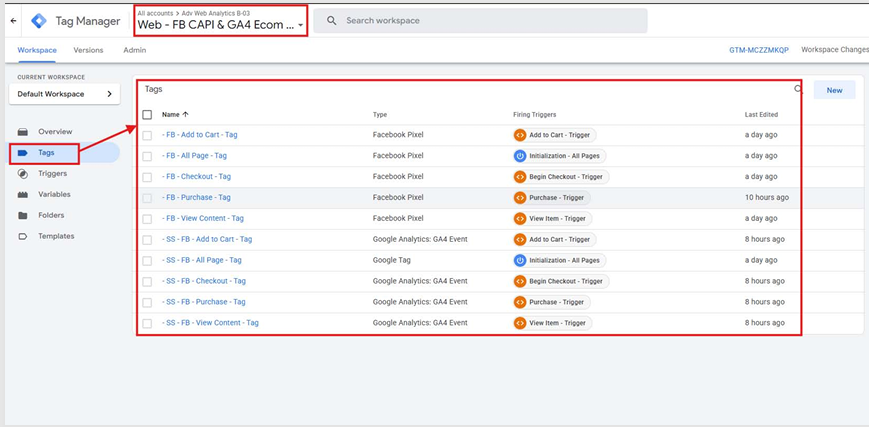
Task: Check the box for FB - Add to Cart - Tag
Action: (147, 135)
